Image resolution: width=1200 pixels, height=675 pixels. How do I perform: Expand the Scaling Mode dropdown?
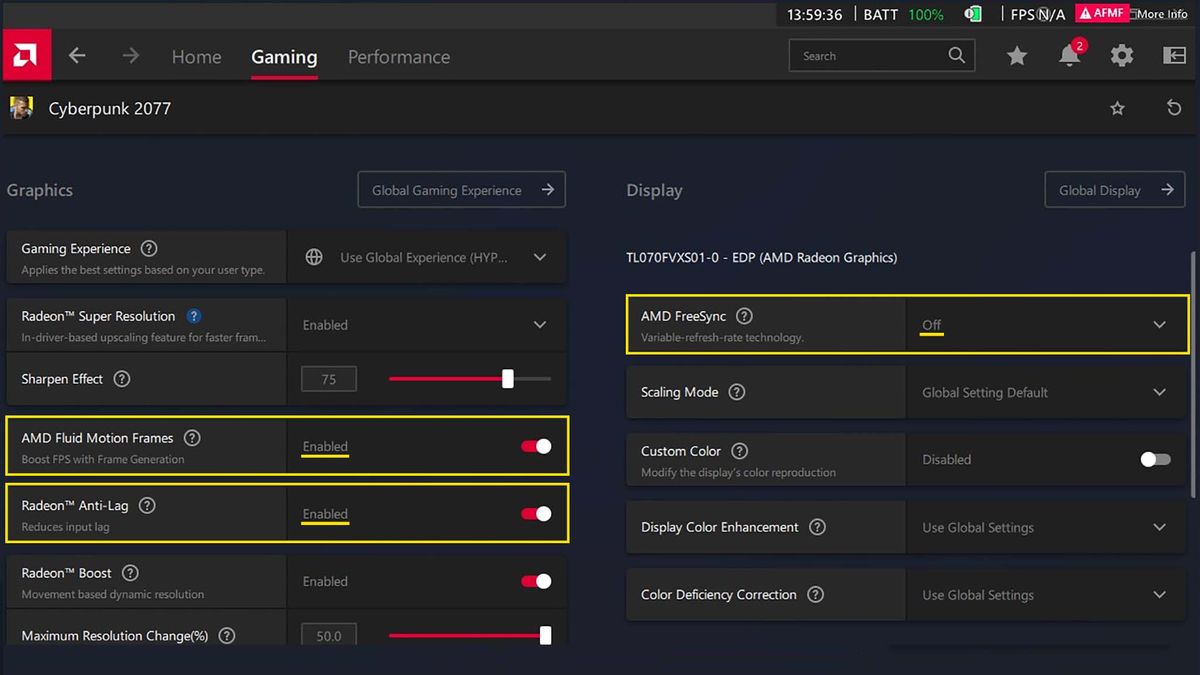click(x=1159, y=392)
